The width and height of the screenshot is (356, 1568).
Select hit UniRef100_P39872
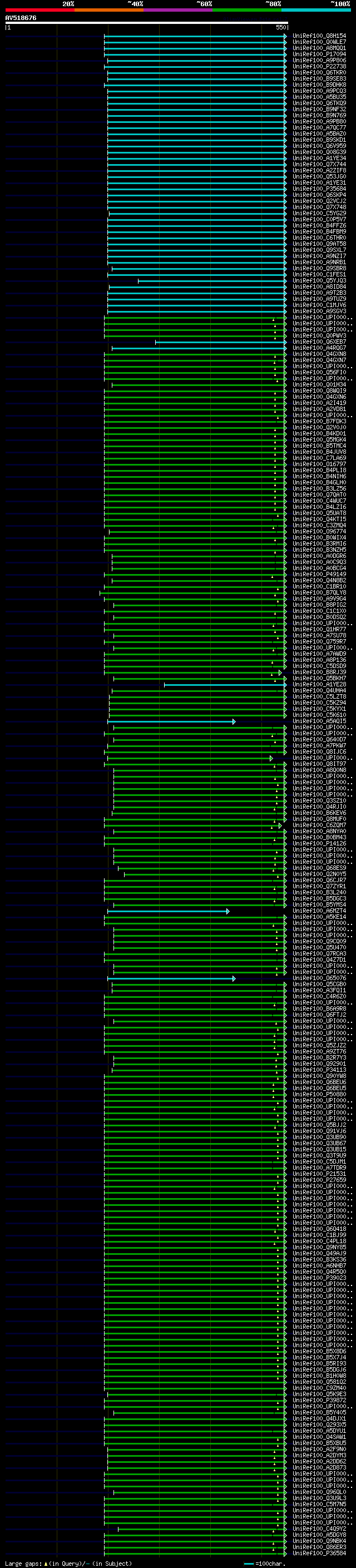[319, 1401]
